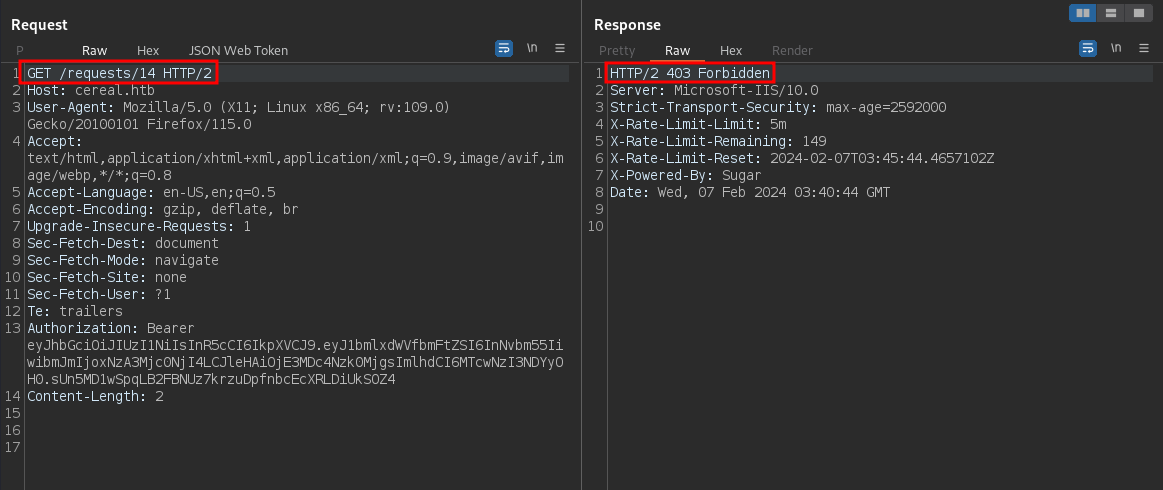Screen dimensions: 1163x490
Task: Select the side-by-side layout icon
Action: coord(1082,13)
